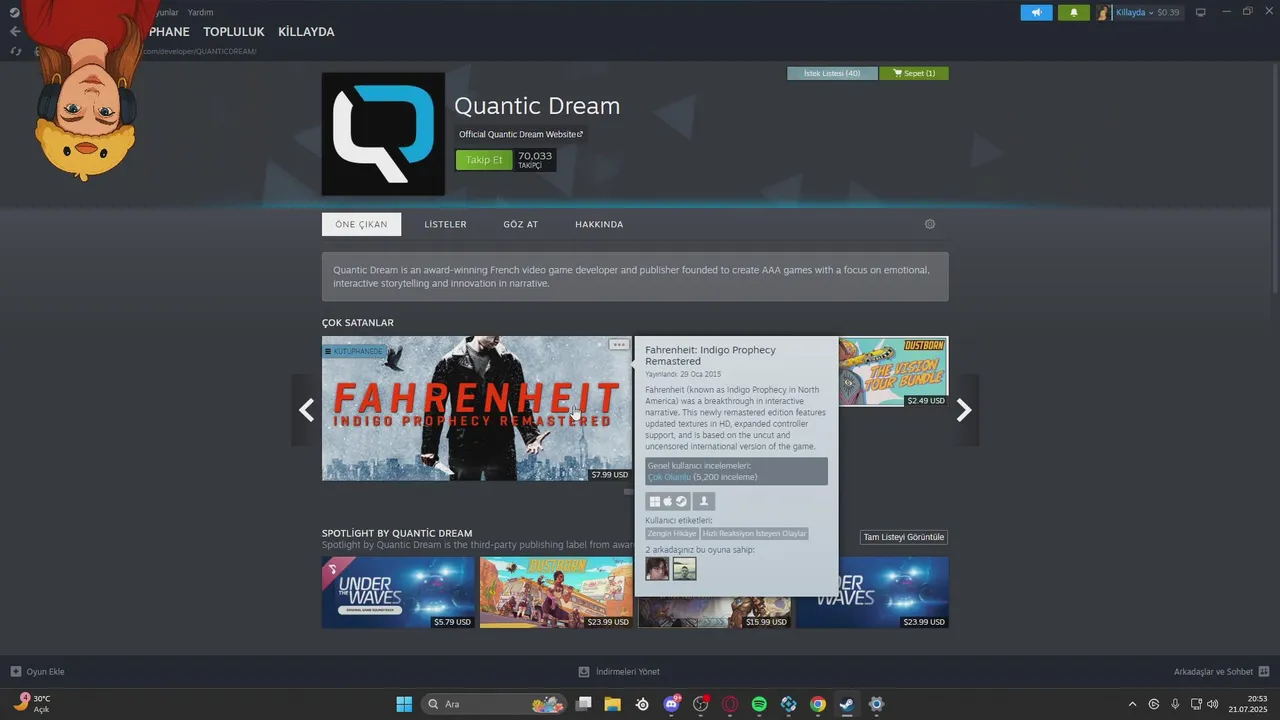1280x720 pixels.
Task: Click Tam Listeyi Görüntüle button
Action: tap(904, 537)
